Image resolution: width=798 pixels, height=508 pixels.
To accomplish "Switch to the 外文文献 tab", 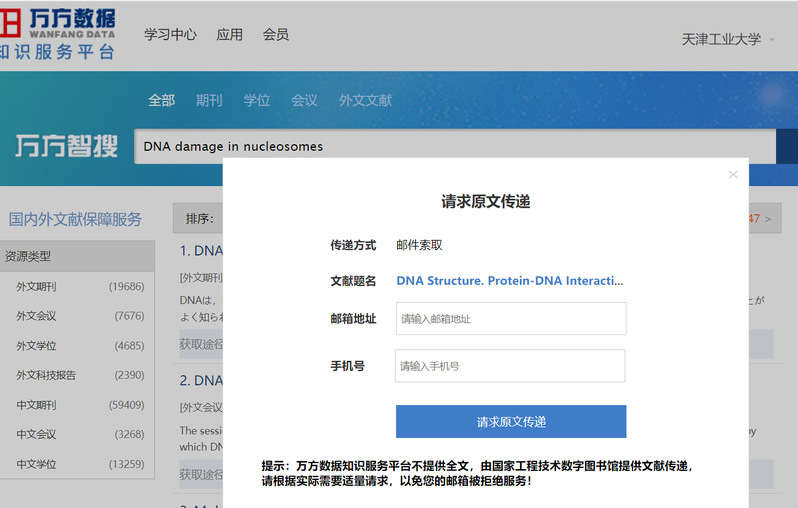I will coord(365,100).
